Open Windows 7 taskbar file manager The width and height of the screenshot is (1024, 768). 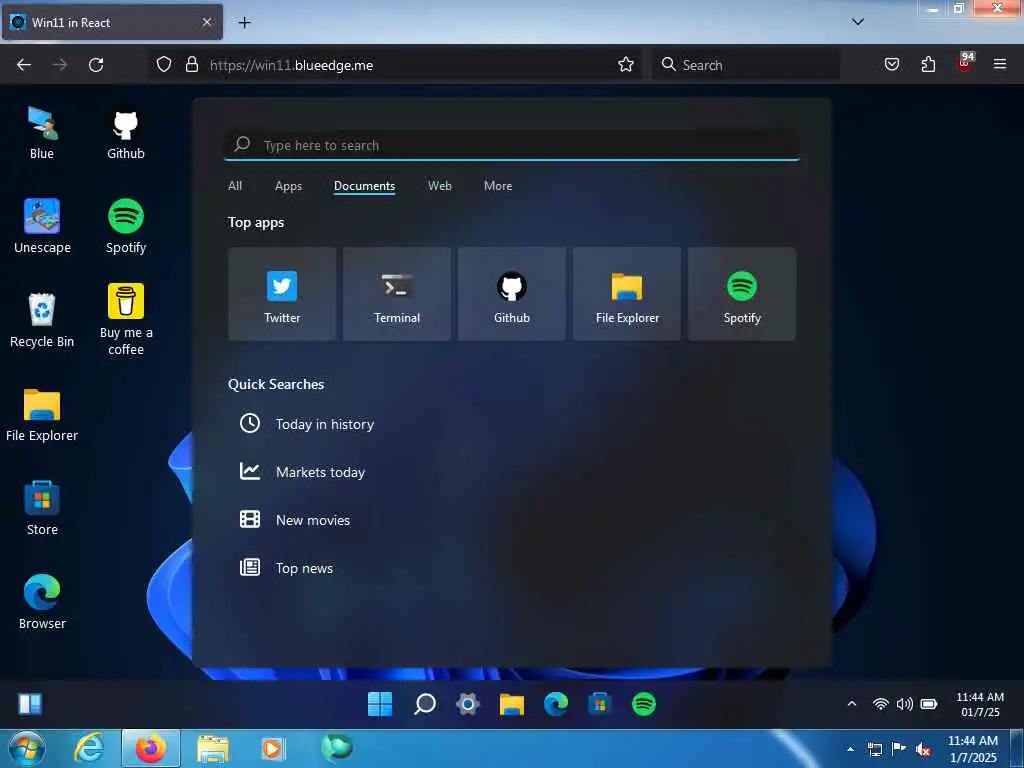tap(213, 750)
